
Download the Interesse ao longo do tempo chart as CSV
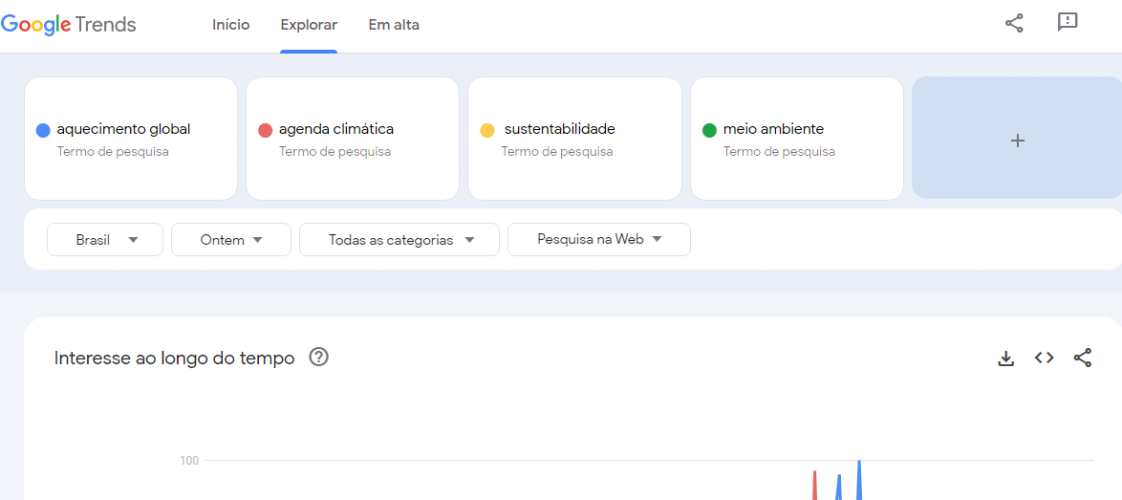1006,358
